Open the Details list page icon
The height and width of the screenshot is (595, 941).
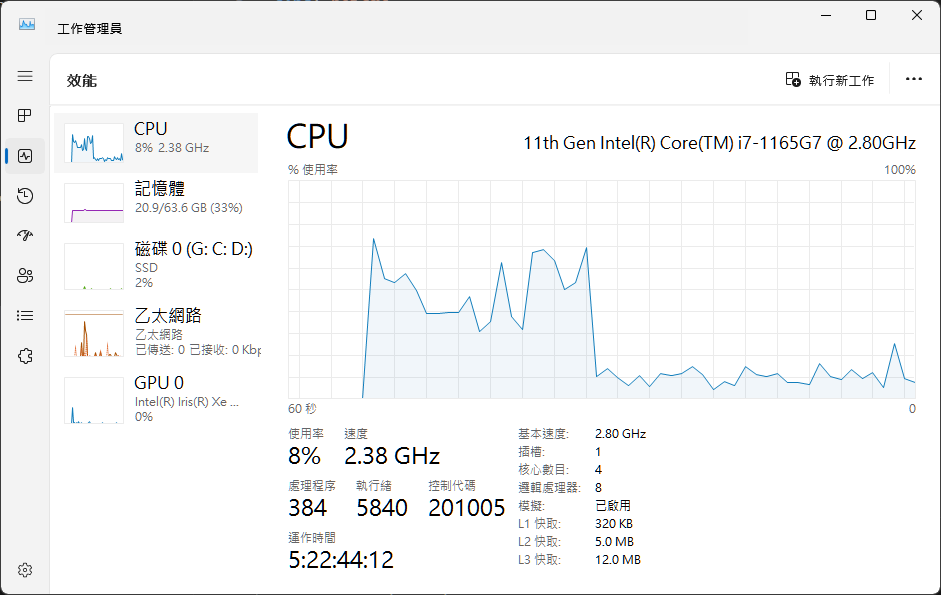[x=25, y=315]
